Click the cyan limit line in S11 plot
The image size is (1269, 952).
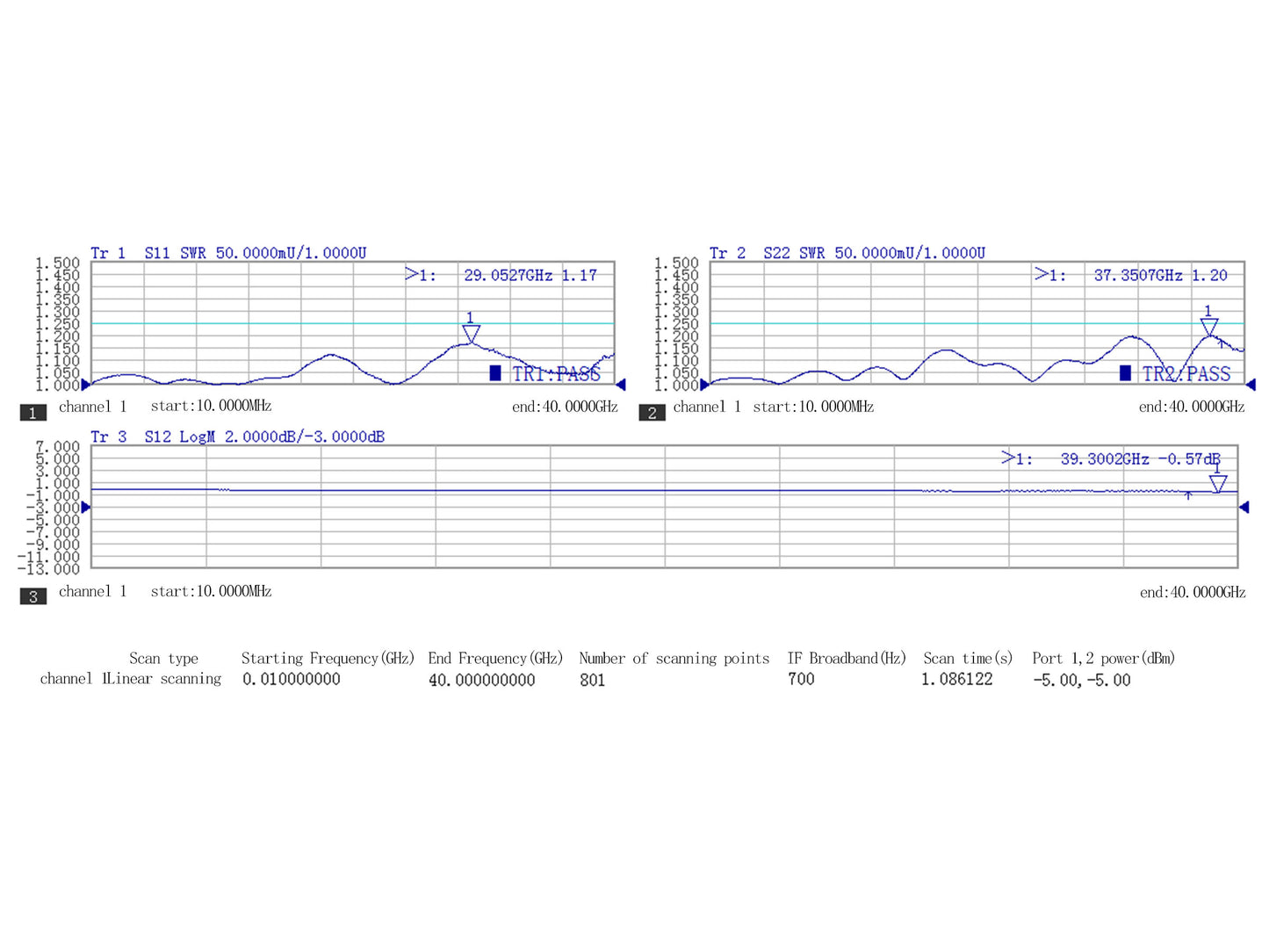263,323
